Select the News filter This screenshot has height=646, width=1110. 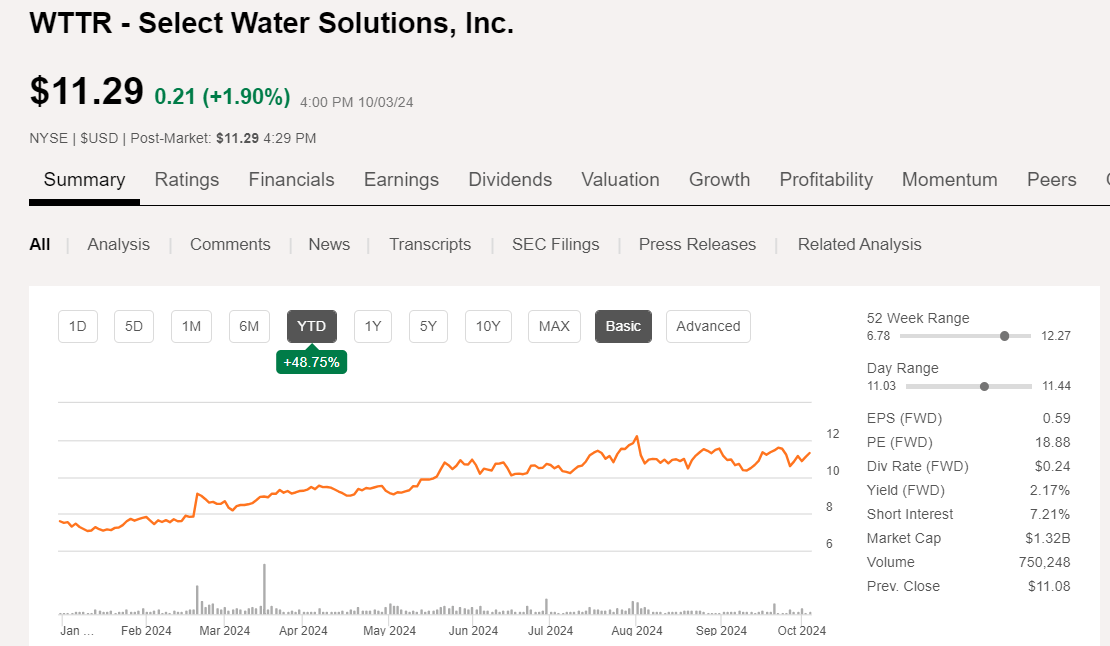tap(329, 244)
